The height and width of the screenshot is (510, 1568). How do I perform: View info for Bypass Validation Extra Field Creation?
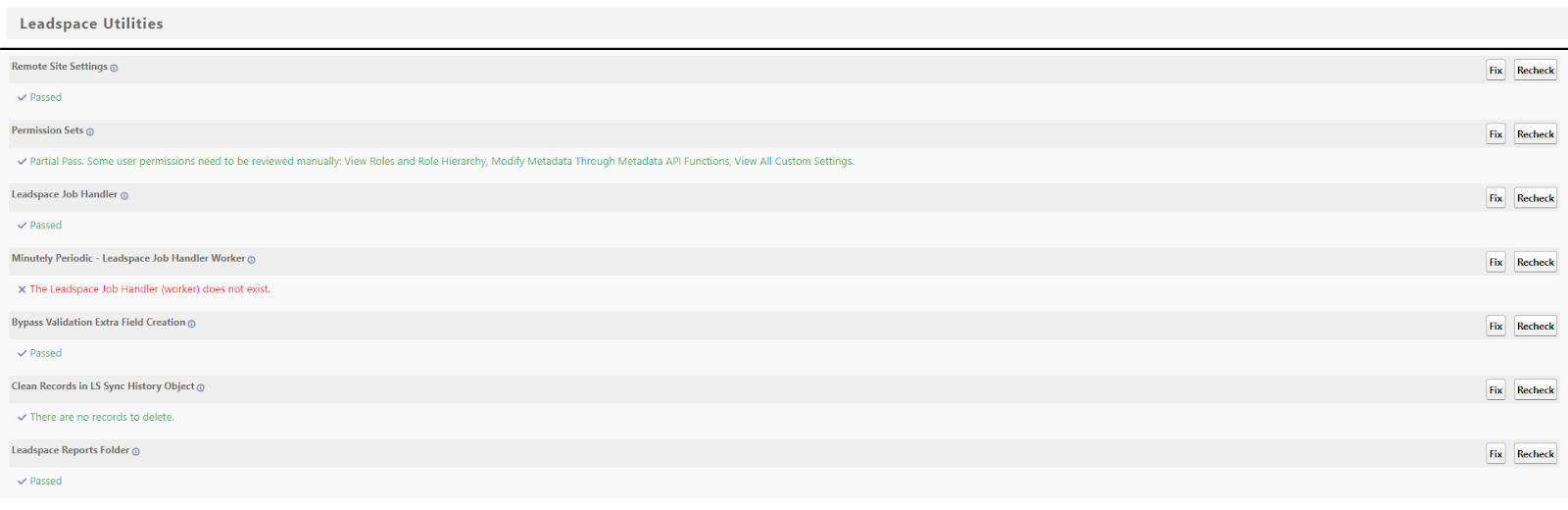click(192, 324)
